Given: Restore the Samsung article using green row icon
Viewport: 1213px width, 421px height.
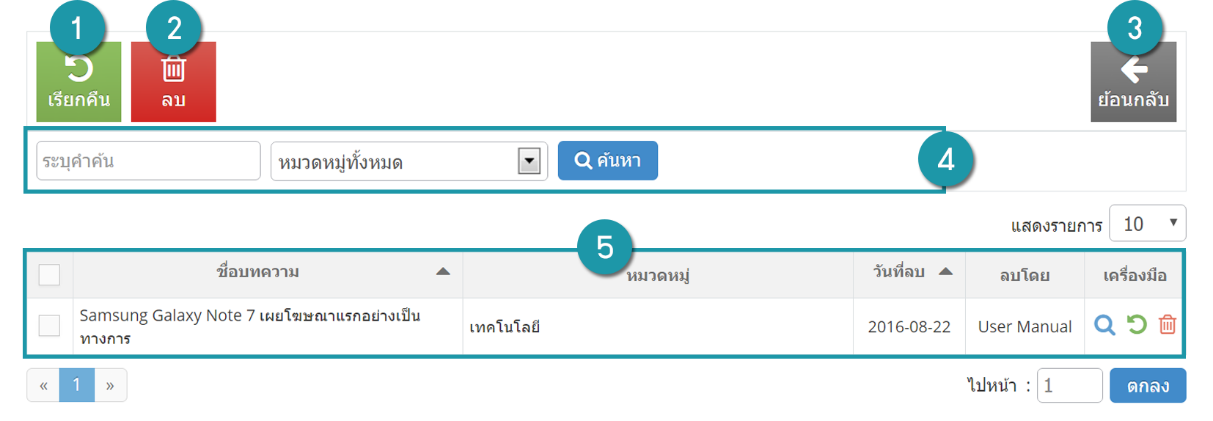Looking at the screenshot, I should 1136,326.
